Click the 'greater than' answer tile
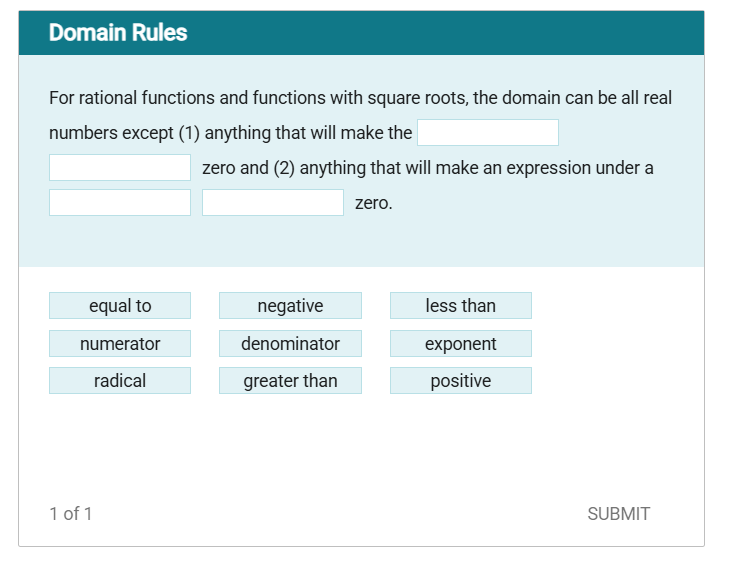The image size is (739, 573). [290, 381]
